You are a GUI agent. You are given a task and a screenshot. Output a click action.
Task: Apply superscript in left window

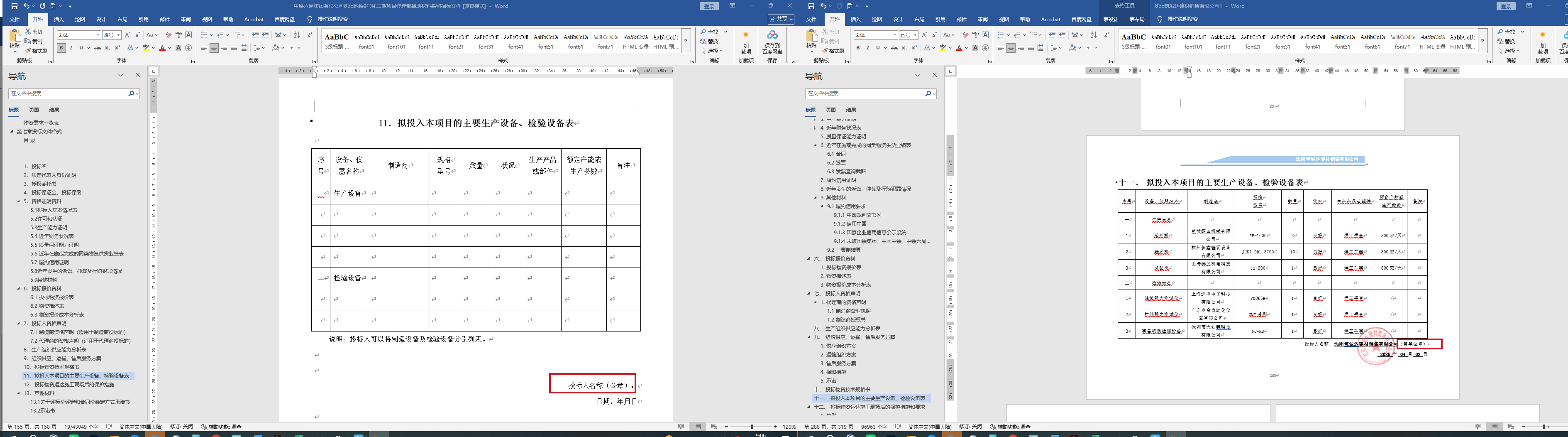coord(117,48)
